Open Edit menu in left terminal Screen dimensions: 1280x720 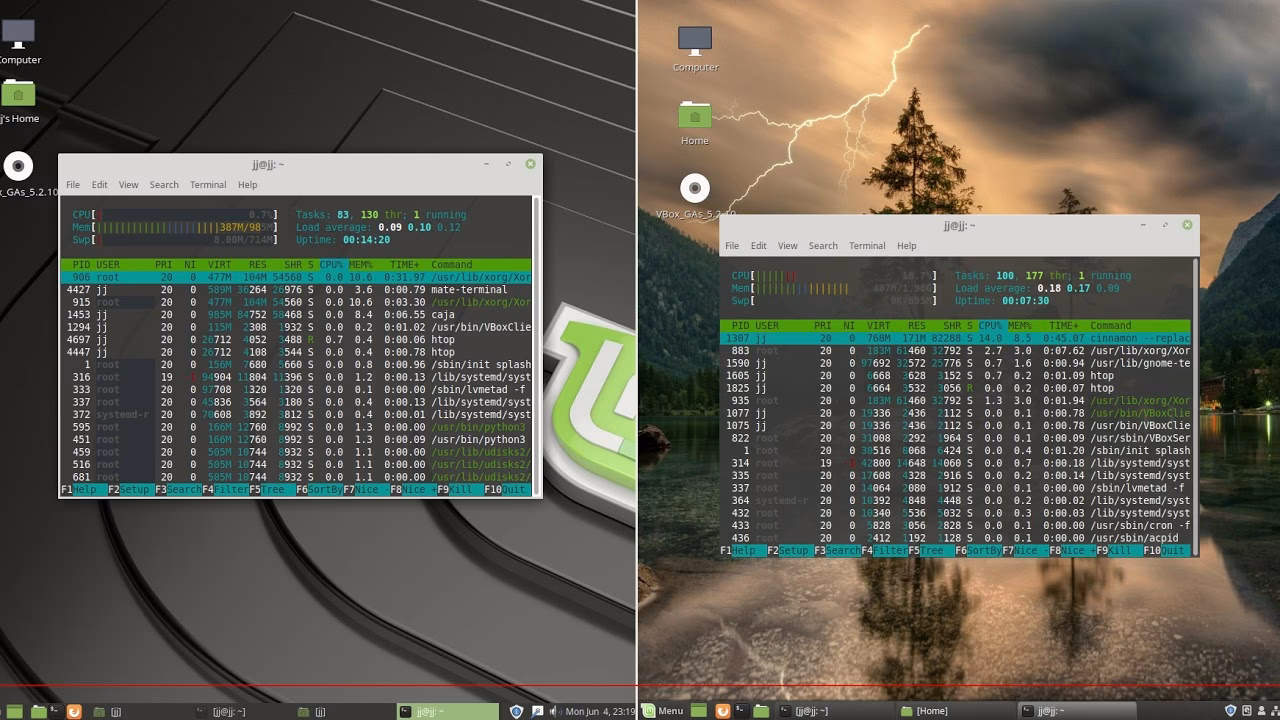point(100,185)
